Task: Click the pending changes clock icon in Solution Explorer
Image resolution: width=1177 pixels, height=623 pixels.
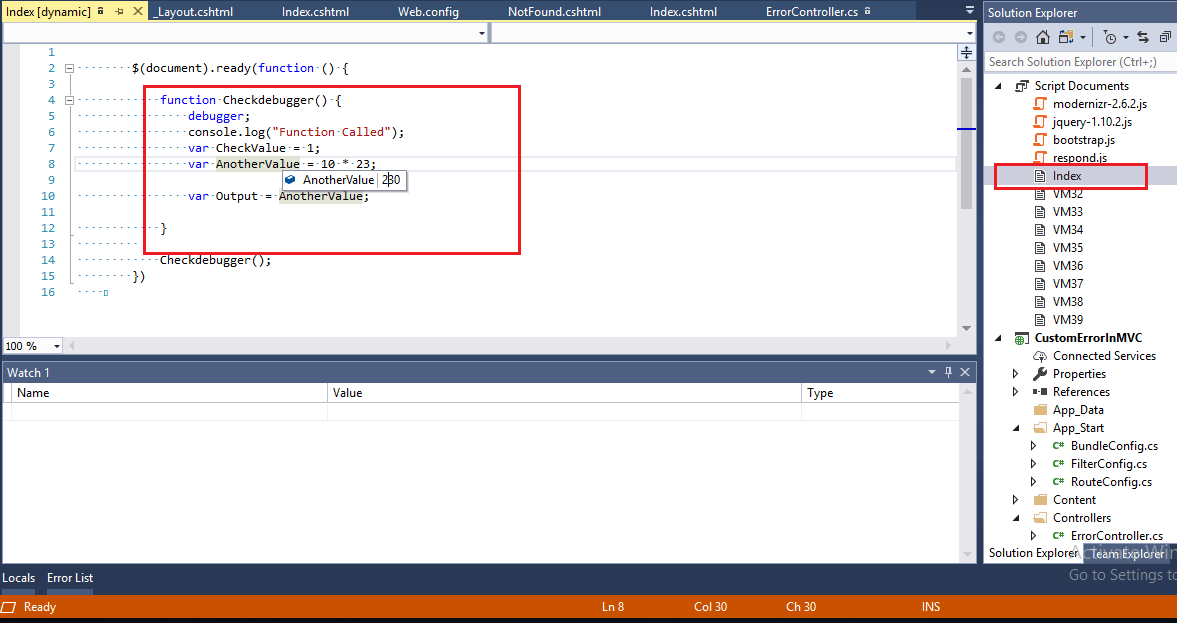Action: point(1111,37)
